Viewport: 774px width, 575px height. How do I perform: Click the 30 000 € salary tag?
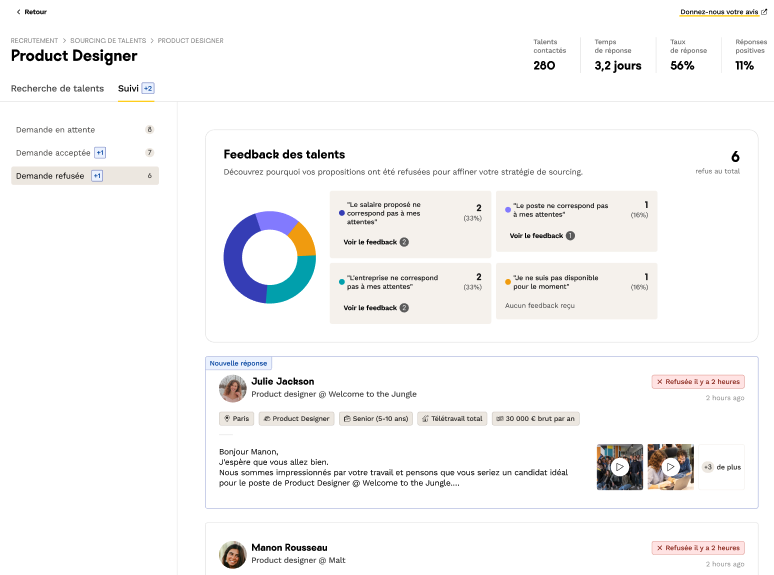tap(535, 419)
